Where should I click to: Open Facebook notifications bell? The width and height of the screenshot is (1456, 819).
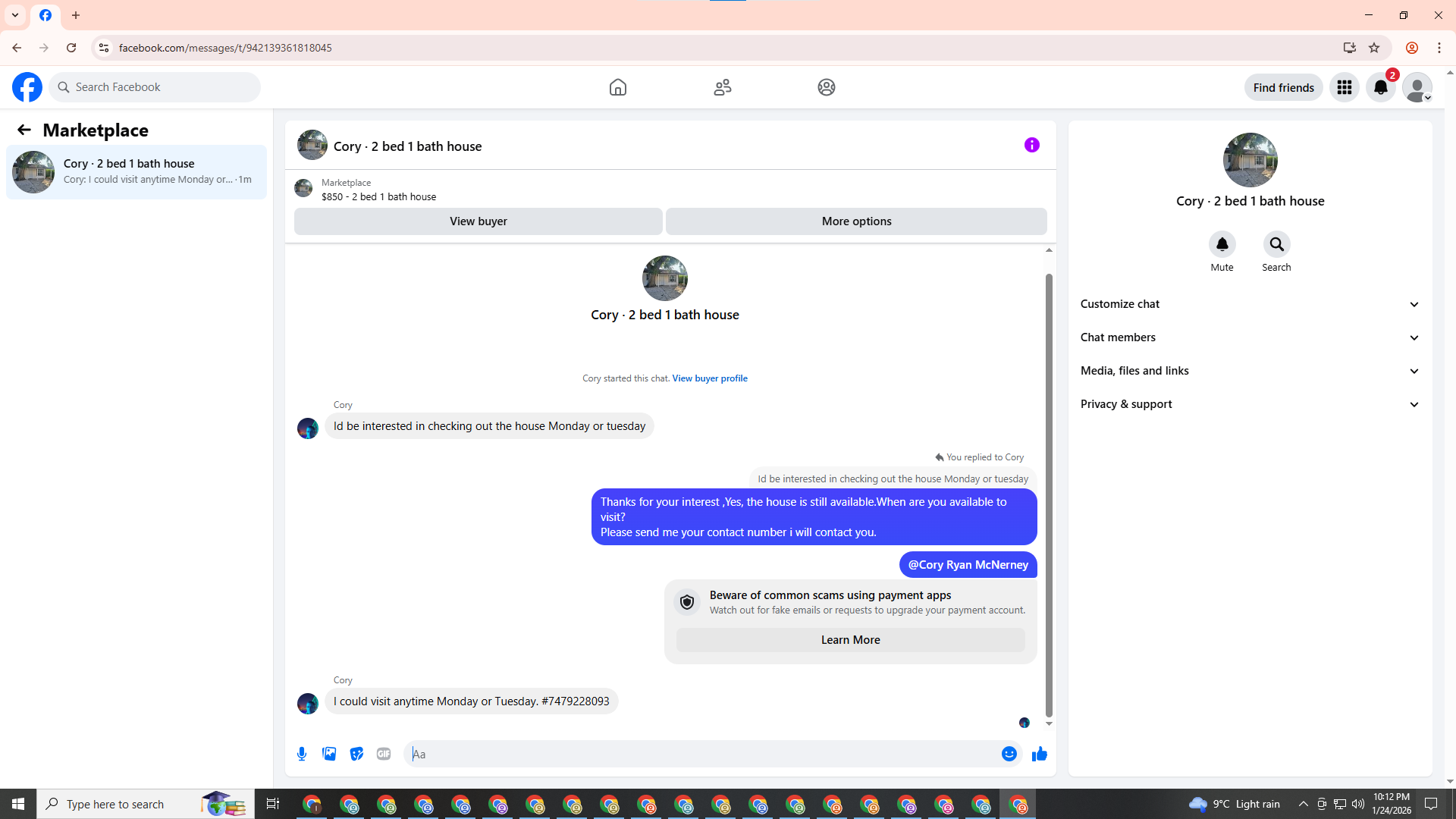[x=1380, y=87]
